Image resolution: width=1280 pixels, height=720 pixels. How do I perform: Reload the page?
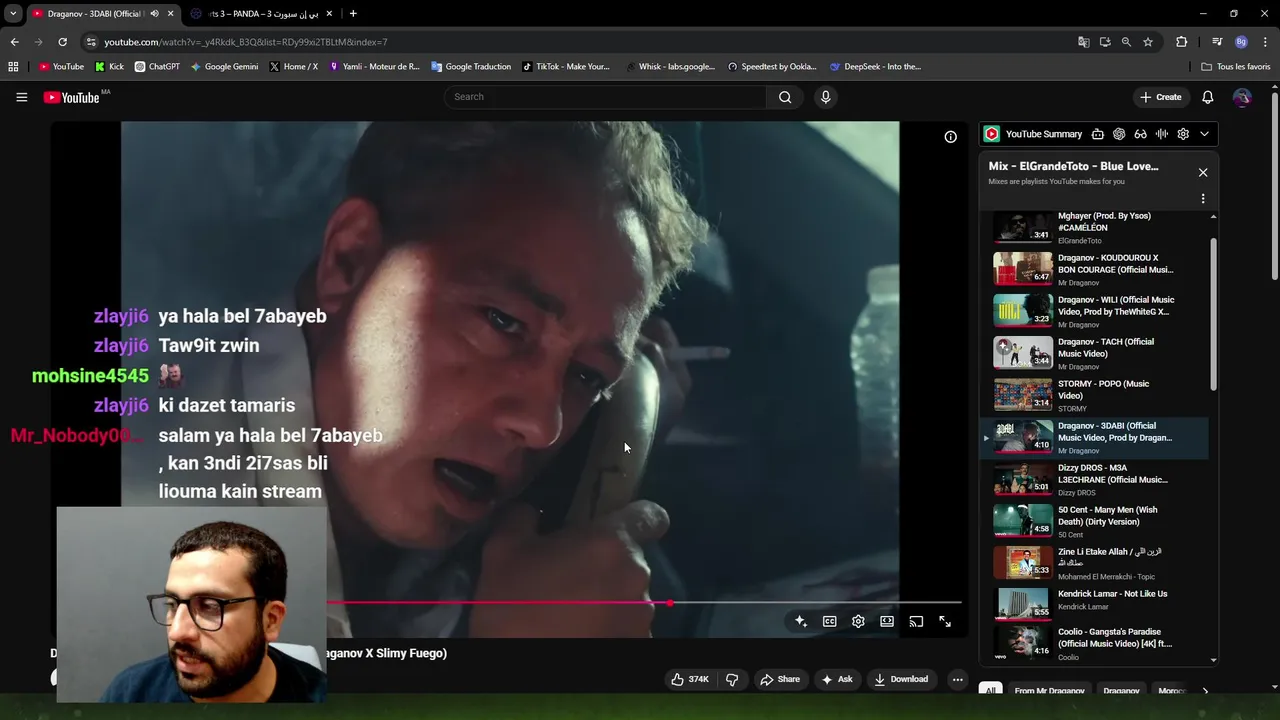pyautogui.click(x=62, y=42)
